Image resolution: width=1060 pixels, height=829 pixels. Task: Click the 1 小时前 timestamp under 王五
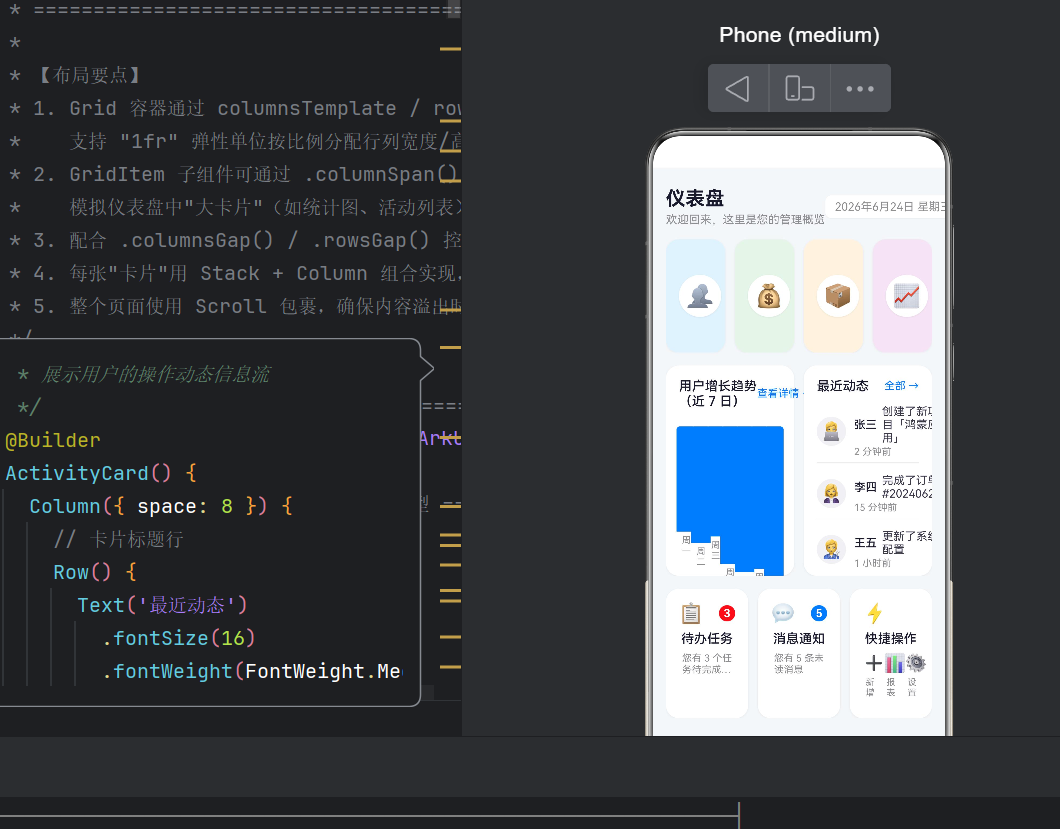pyautogui.click(x=873, y=563)
